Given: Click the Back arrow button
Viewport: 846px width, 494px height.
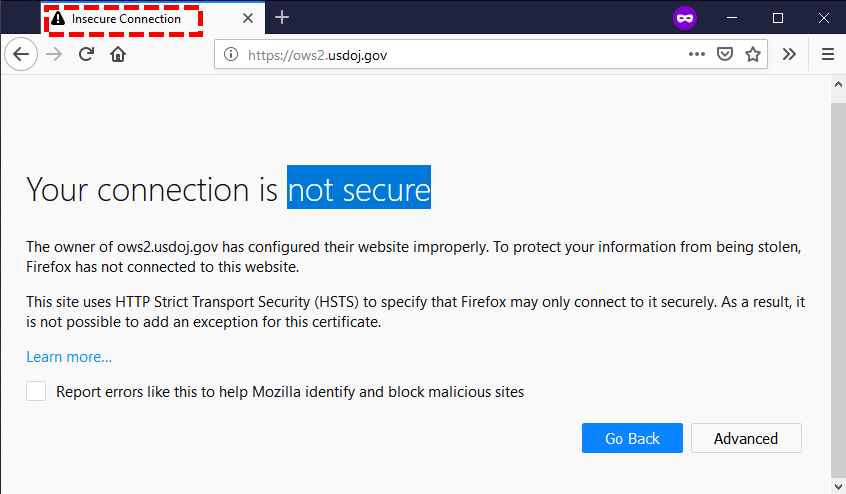Looking at the screenshot, I should coord(21,55).
